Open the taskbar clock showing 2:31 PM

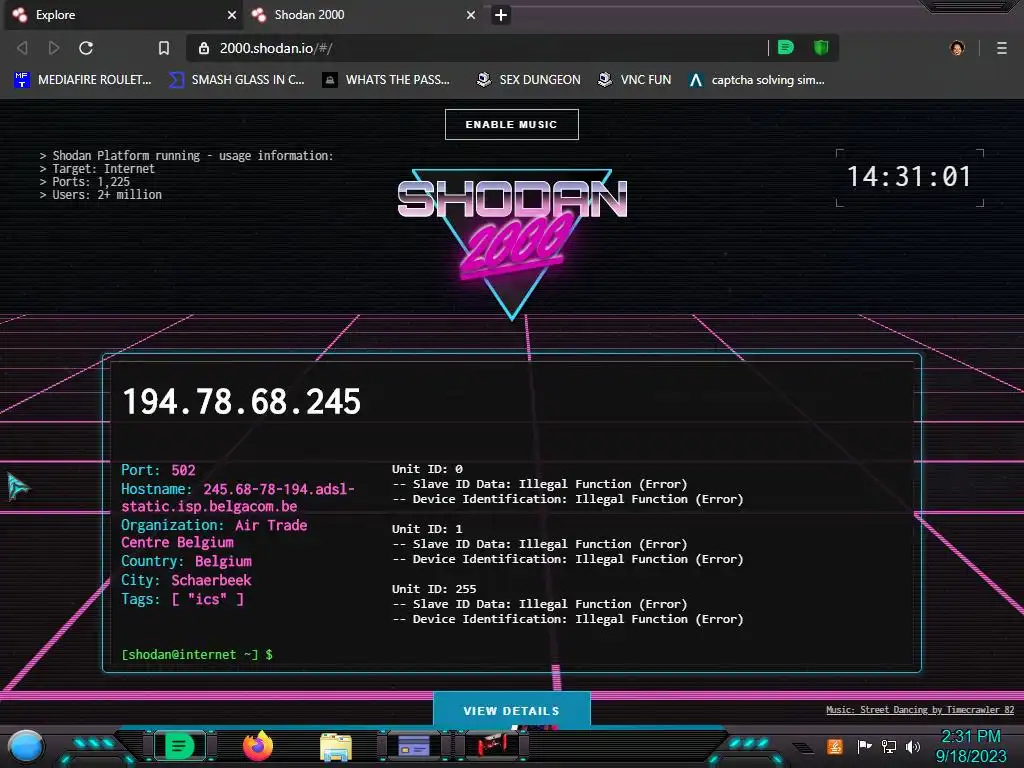point(971,746)
